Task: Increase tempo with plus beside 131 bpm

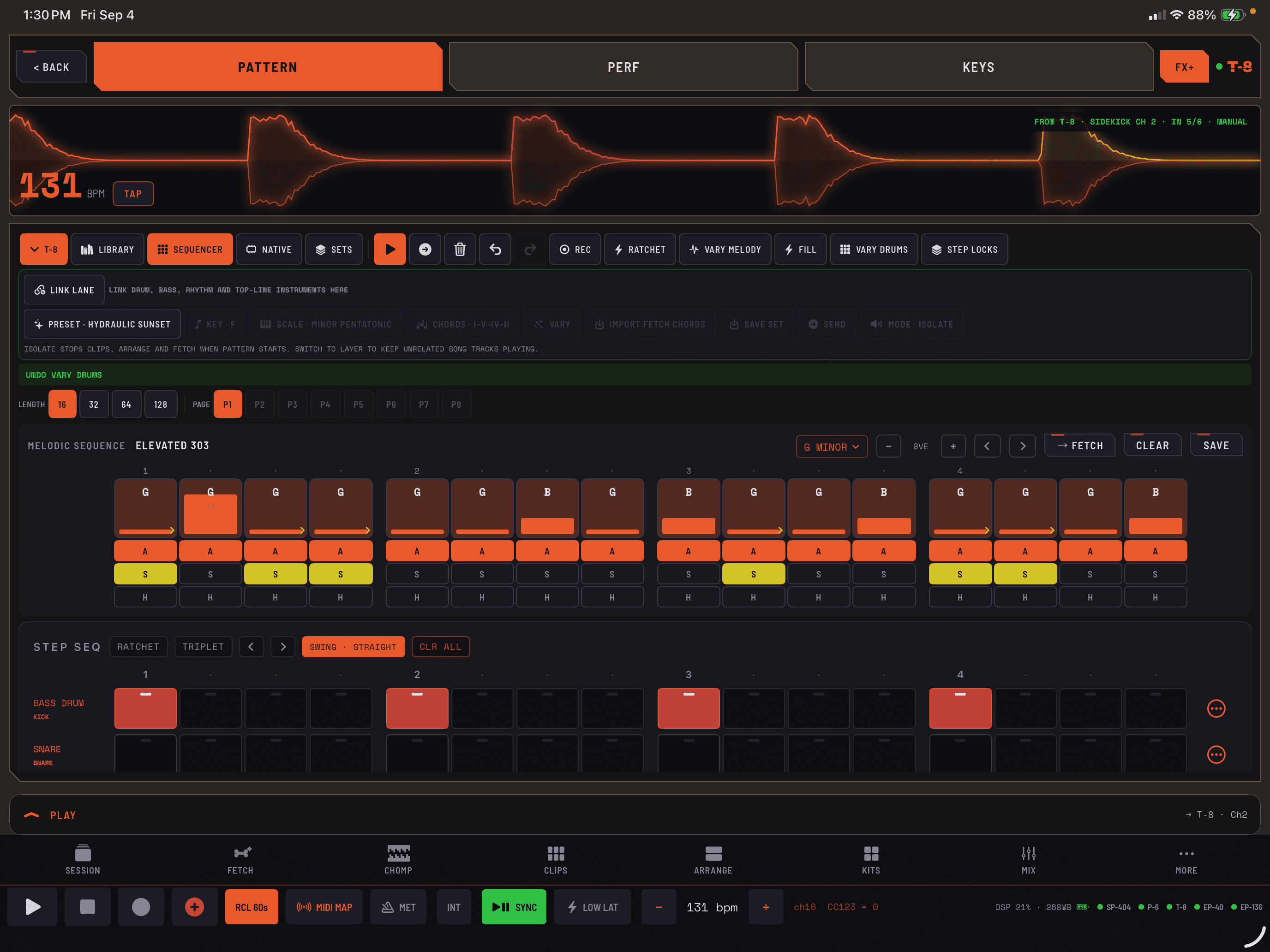Action: coord(765,907)
